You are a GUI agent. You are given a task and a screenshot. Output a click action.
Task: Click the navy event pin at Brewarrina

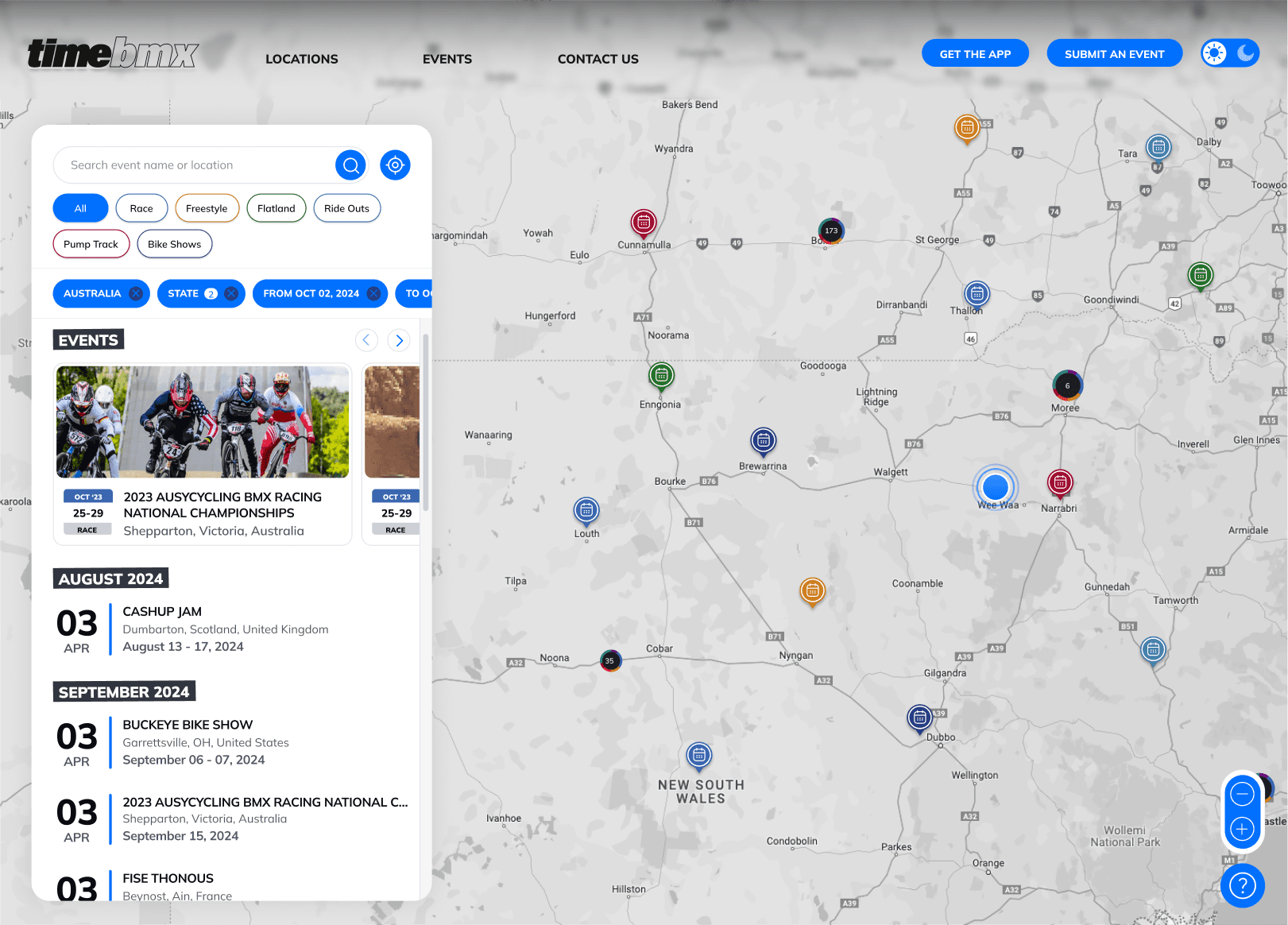[x=764, y=441]
